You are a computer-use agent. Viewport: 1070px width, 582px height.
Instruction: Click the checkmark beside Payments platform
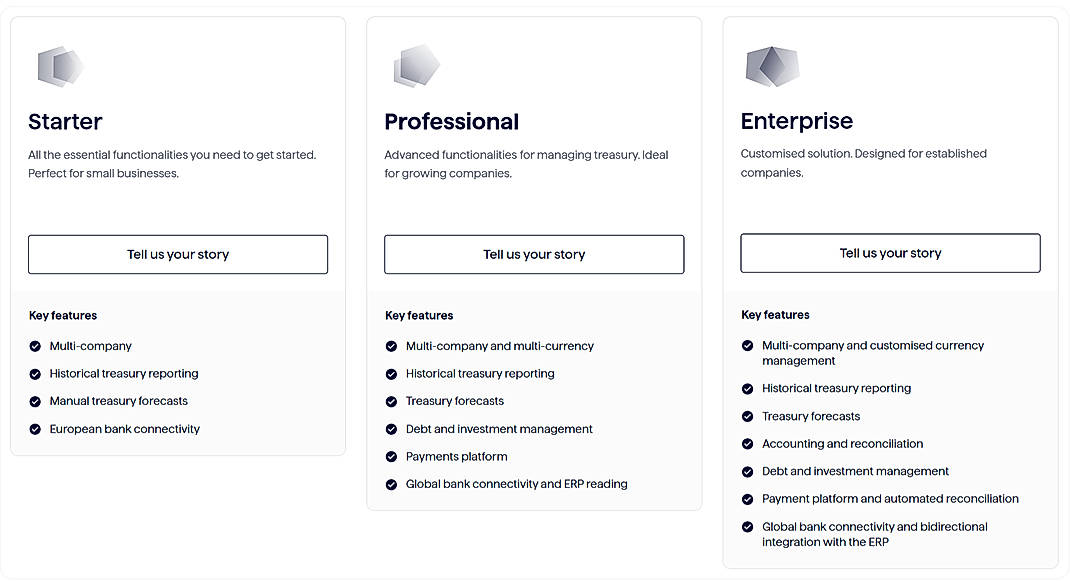(390, 457)
